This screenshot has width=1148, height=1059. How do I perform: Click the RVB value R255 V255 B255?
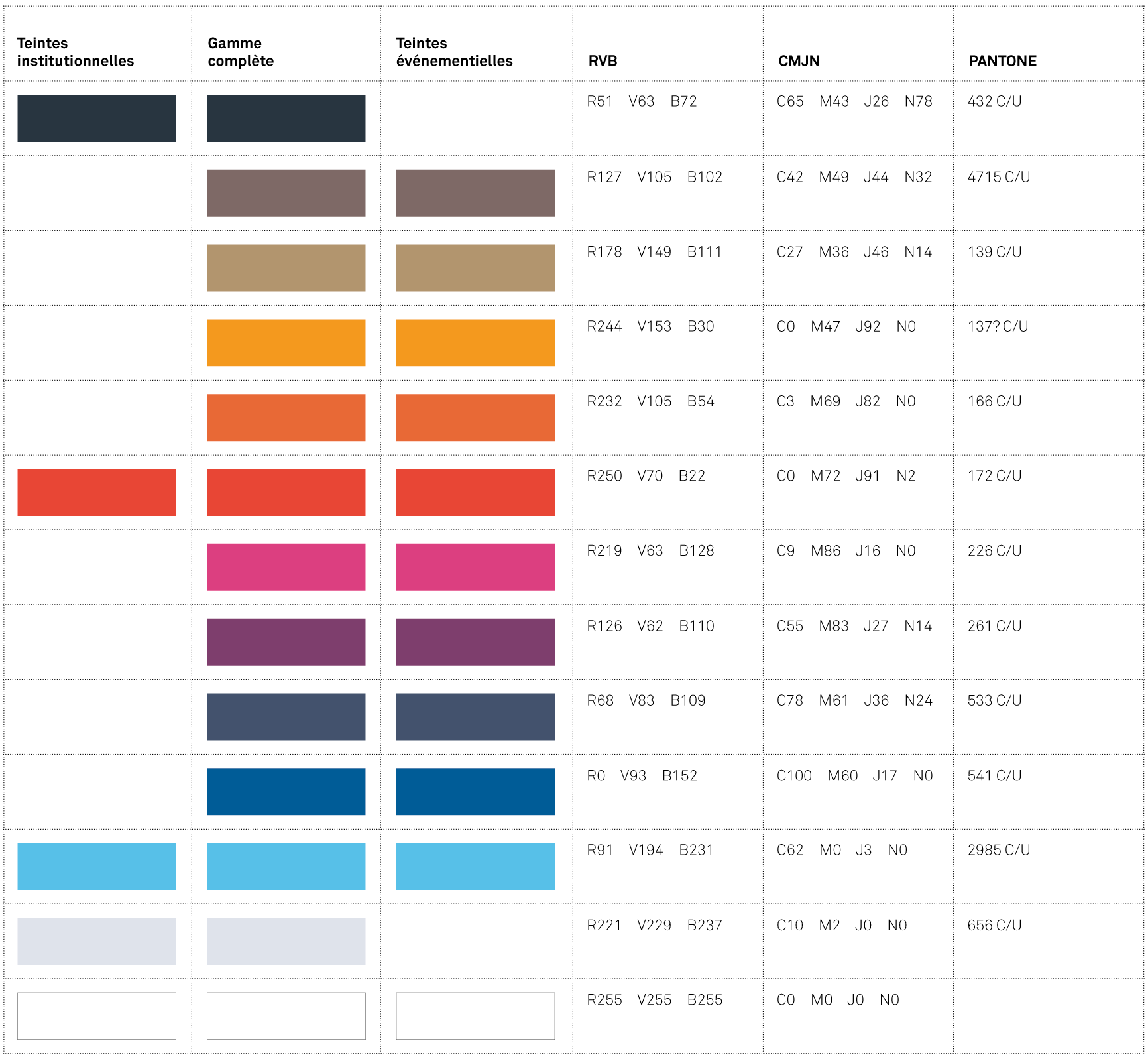click(654, 1000)
